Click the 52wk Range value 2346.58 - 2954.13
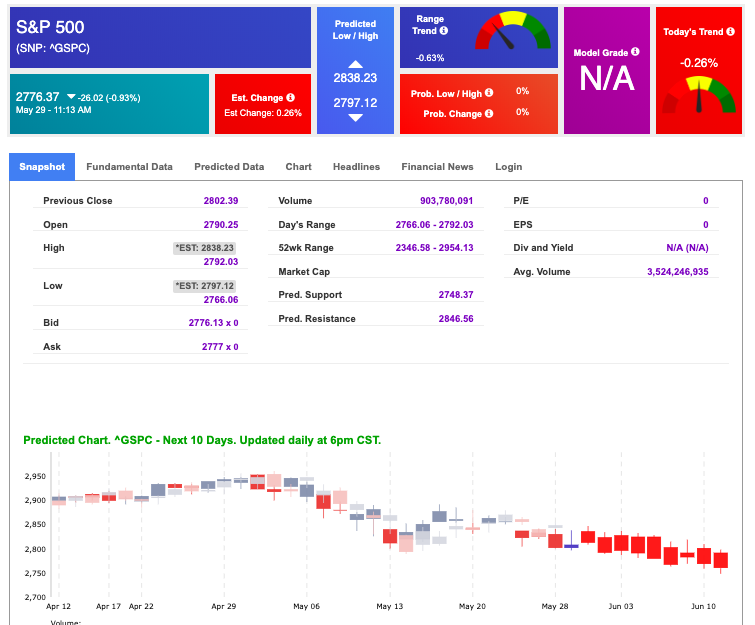Viewport: 755px width, 625px height. pyautogui.click(x=434, y=247)
